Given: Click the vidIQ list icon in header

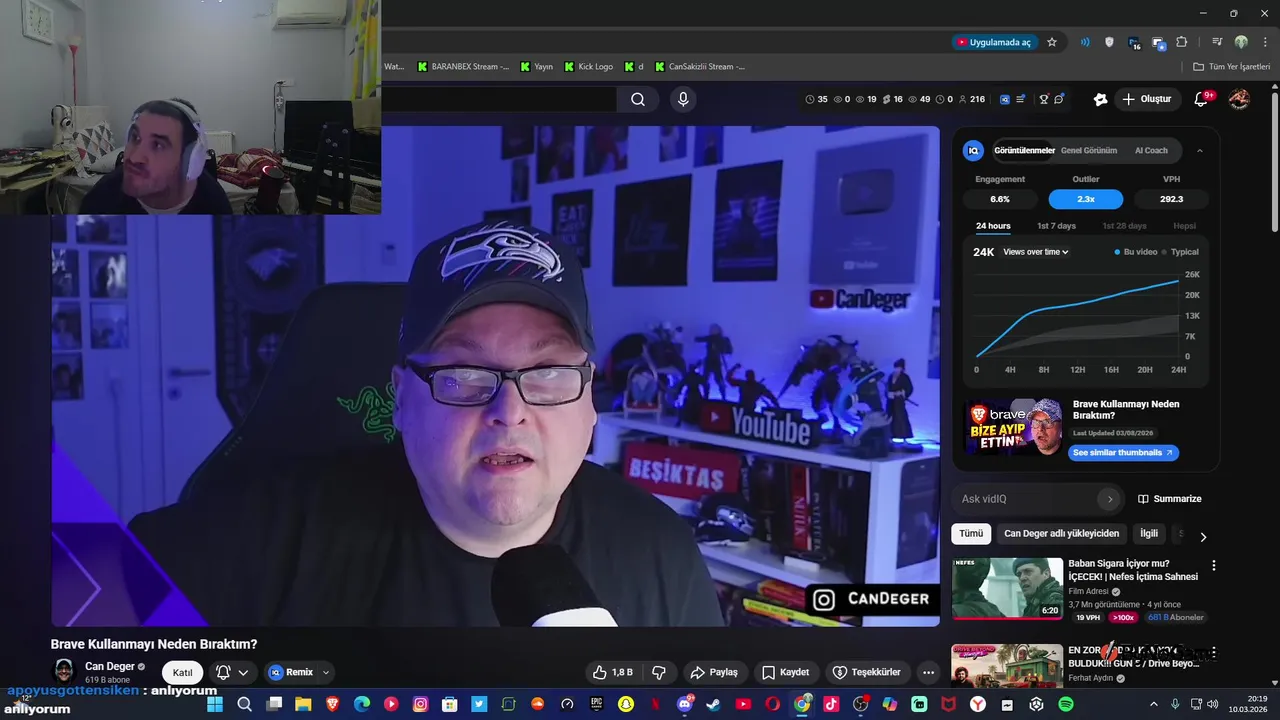Looking at the screenshot, I should [1021, 99].
